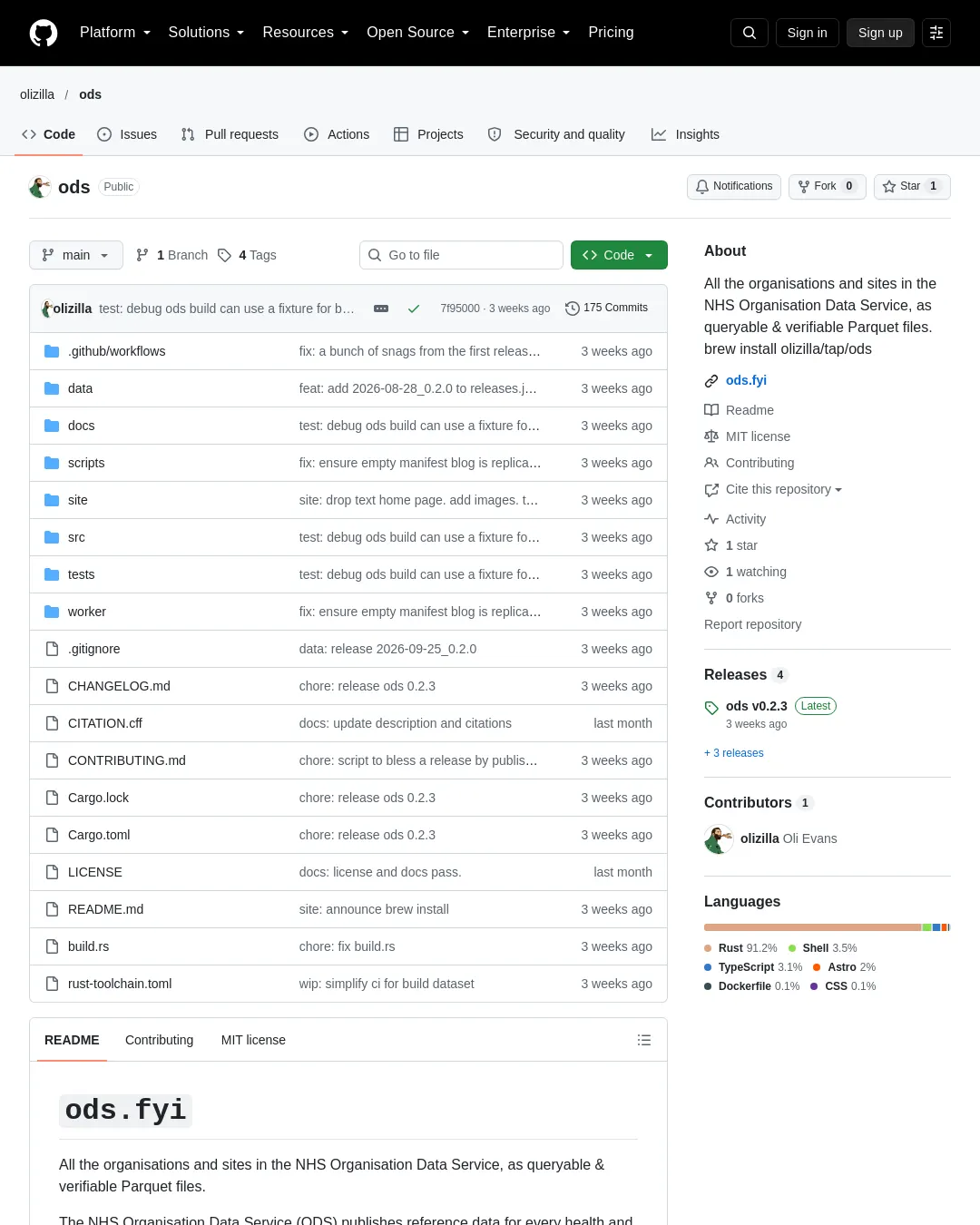Click the Shell green language dot
The height and width of the screenshot is (1225, 980).
click(x=792, y=948)
